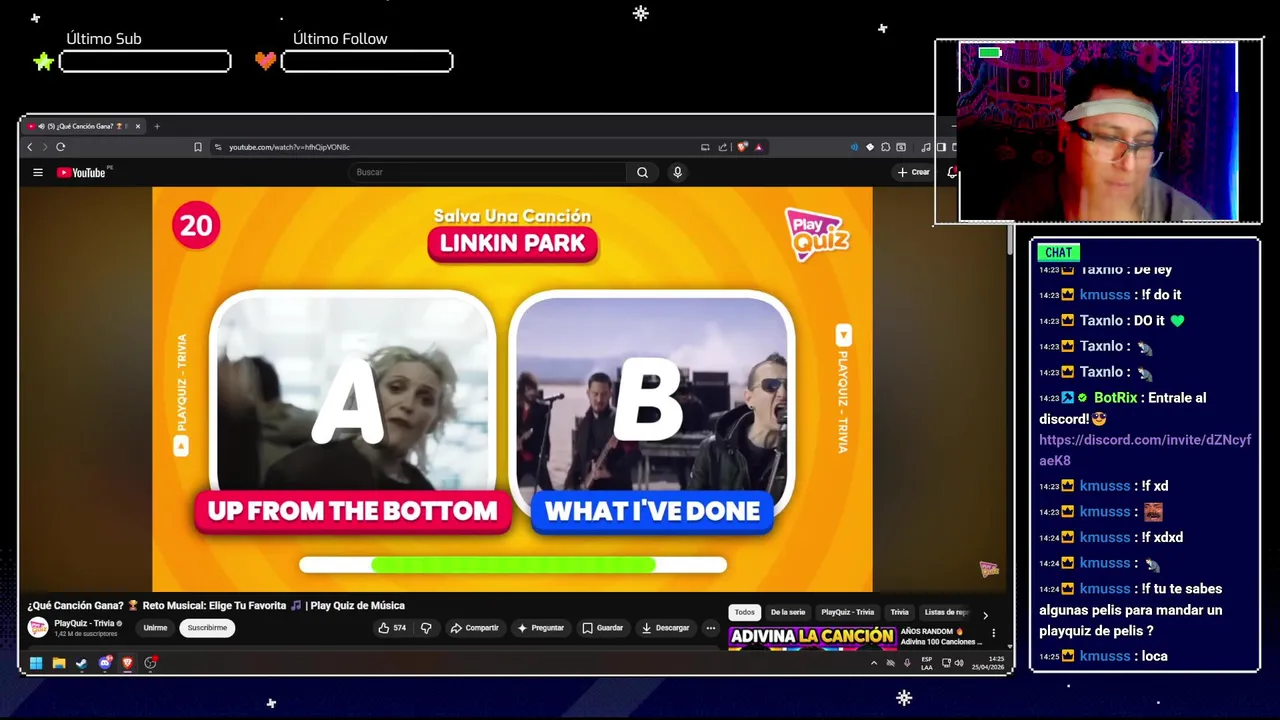
Task: Close the ¿Qué Canción Gana? browser tab
Action: point(138,126)
